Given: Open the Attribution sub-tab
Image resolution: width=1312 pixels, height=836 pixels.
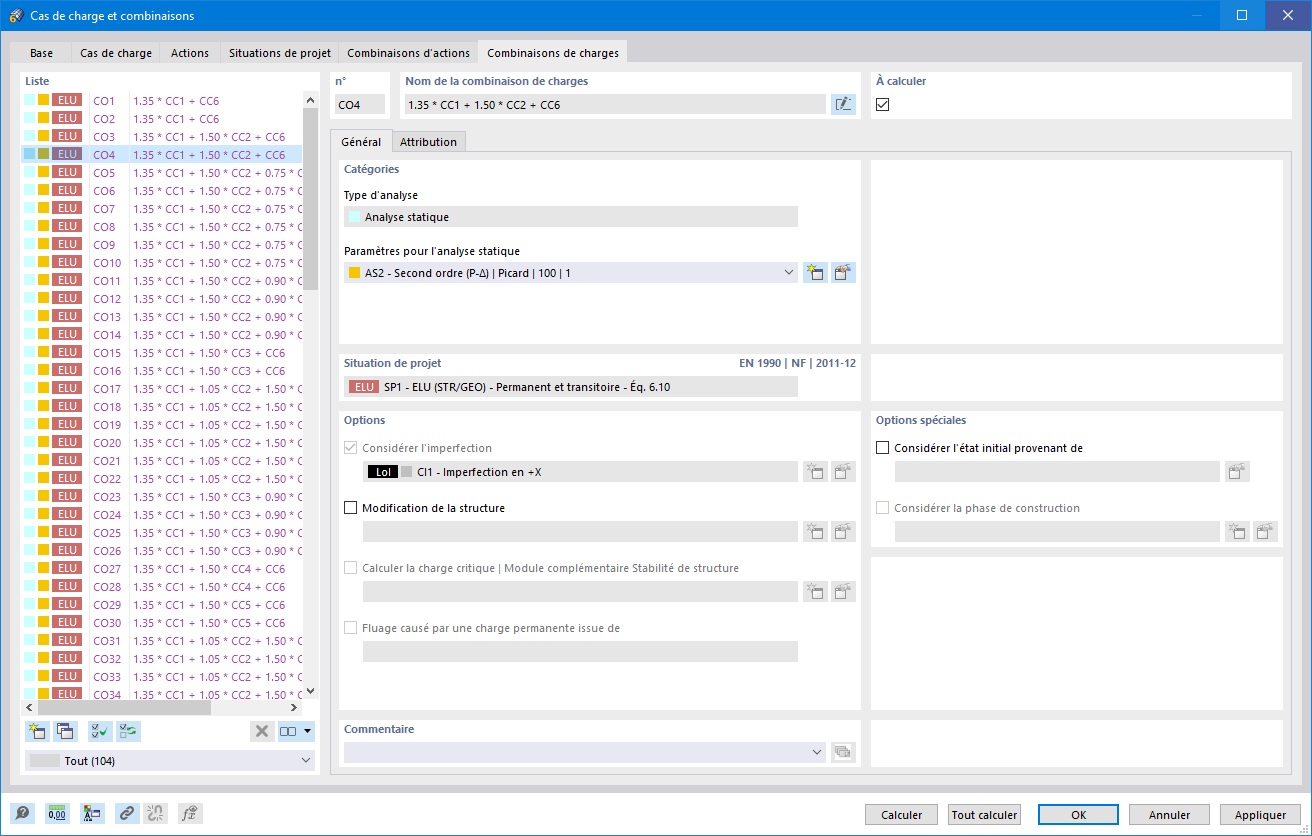Looking at the screenshot, I should click(x=428, y=142).
